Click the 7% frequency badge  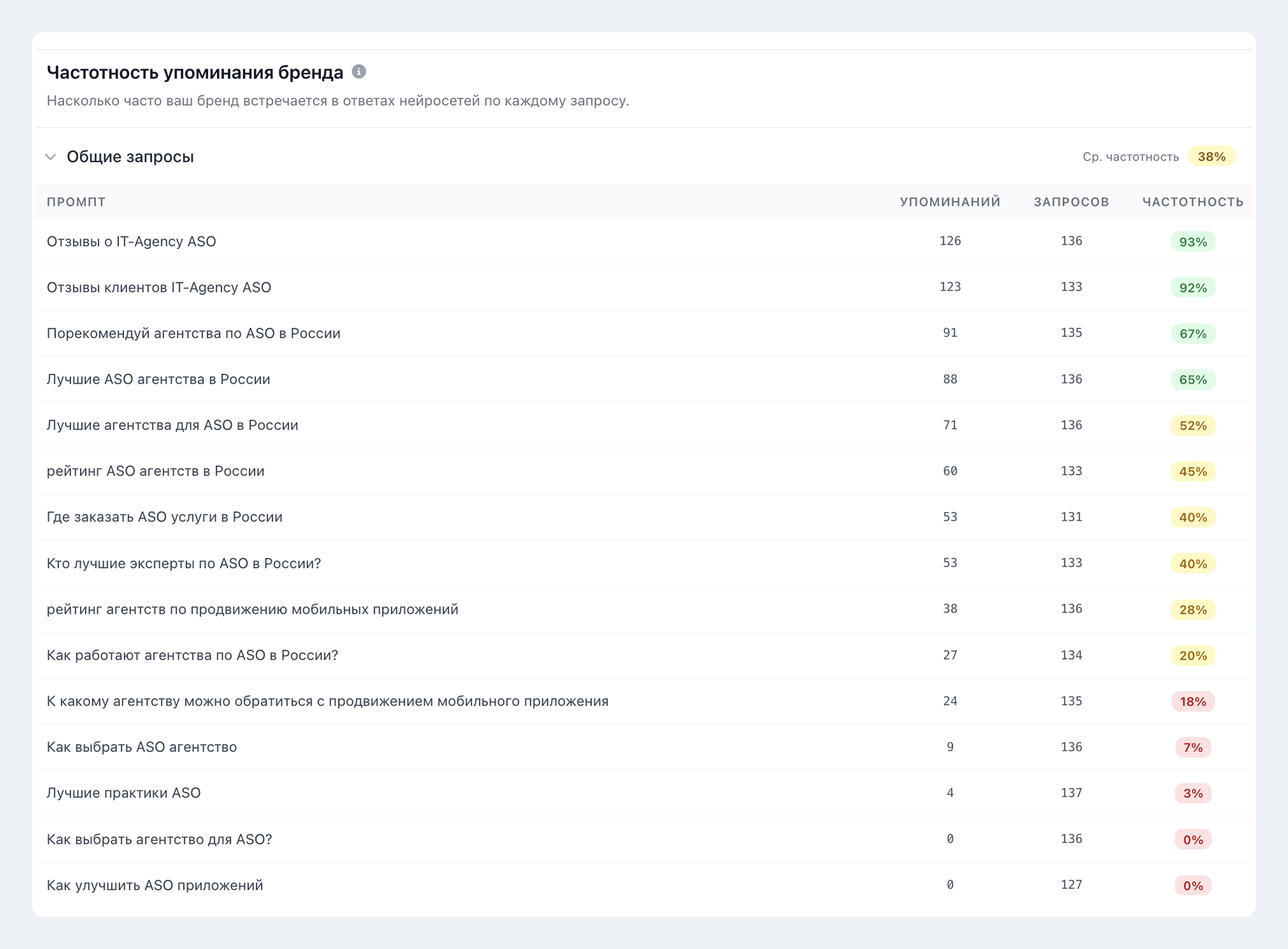tap(1192, 747)
